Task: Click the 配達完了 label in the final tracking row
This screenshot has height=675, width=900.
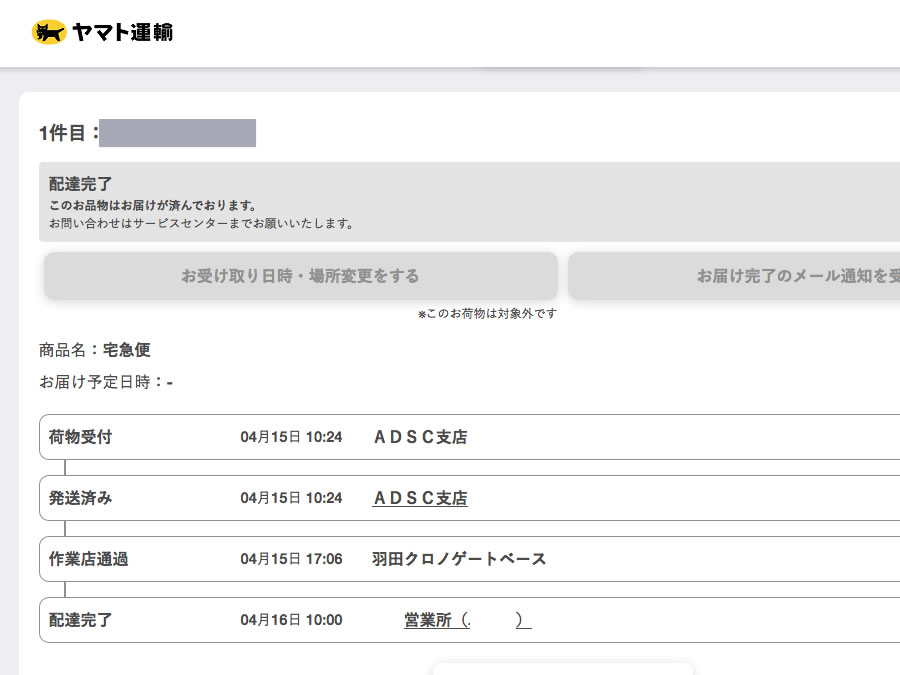Action: pyautogui.click(x=80, y=620)
